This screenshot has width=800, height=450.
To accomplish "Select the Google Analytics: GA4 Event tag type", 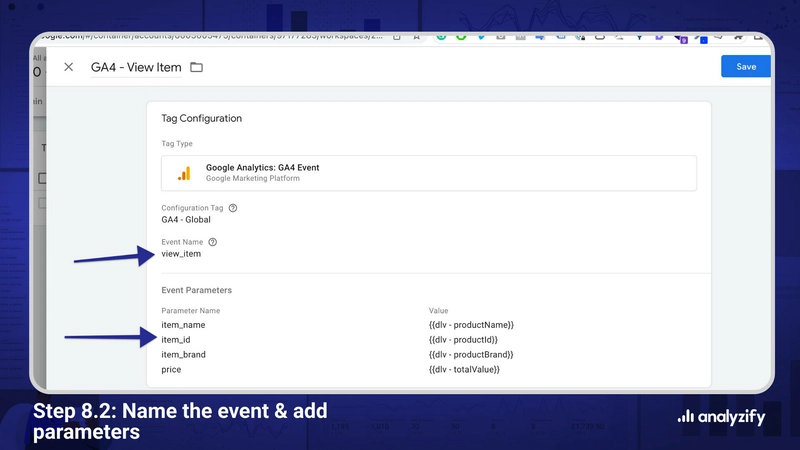I will (x=428, y=173).
